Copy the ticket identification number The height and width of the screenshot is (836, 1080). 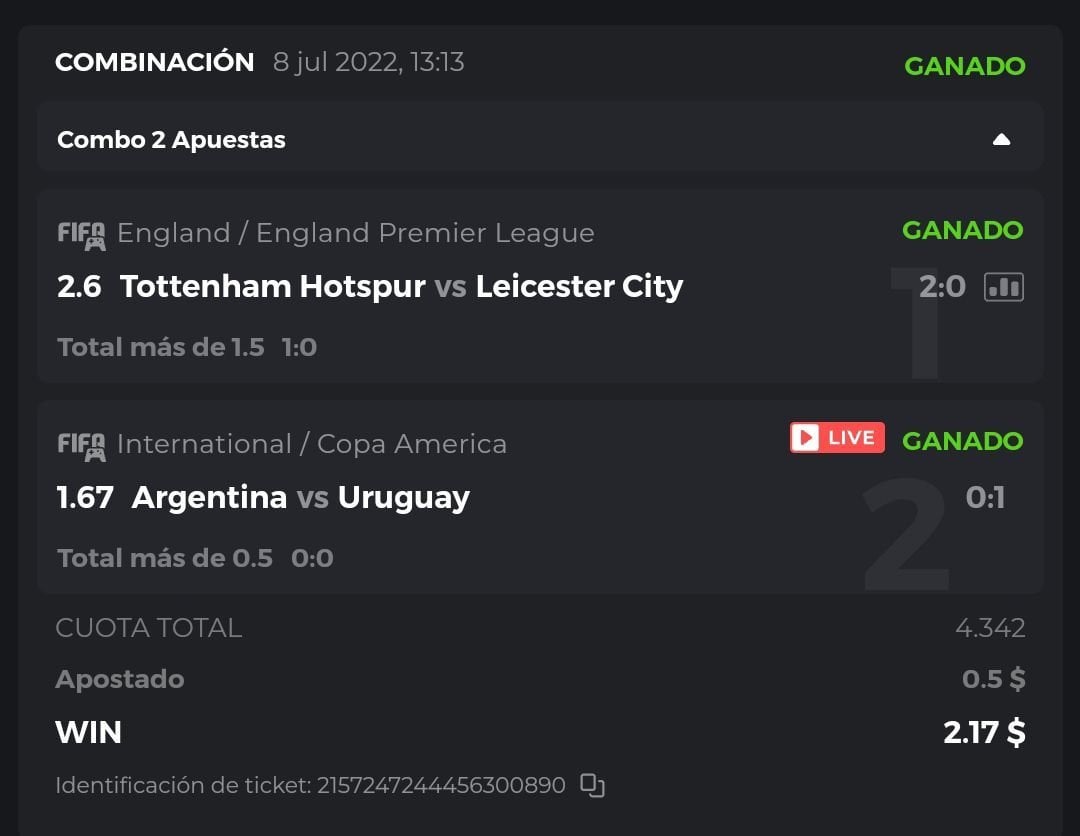tap(593, 785)
